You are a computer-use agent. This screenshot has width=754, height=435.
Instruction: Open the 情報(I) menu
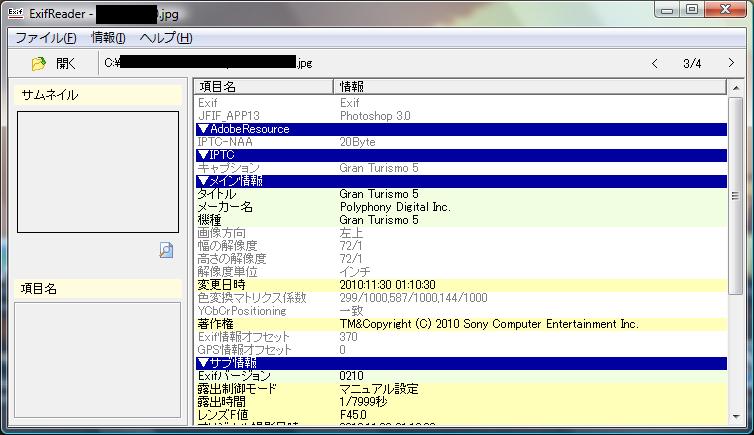108,38
